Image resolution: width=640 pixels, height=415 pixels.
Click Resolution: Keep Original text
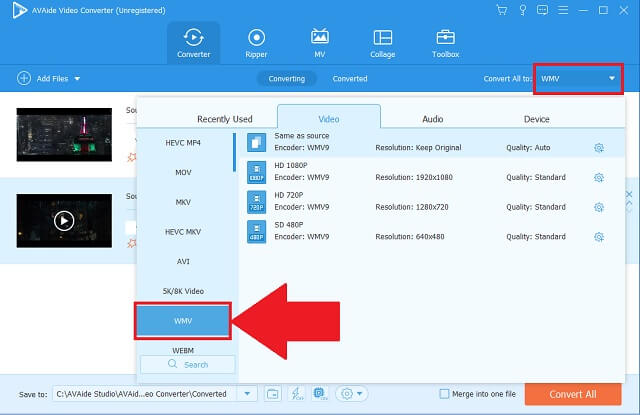coord(418,148)
